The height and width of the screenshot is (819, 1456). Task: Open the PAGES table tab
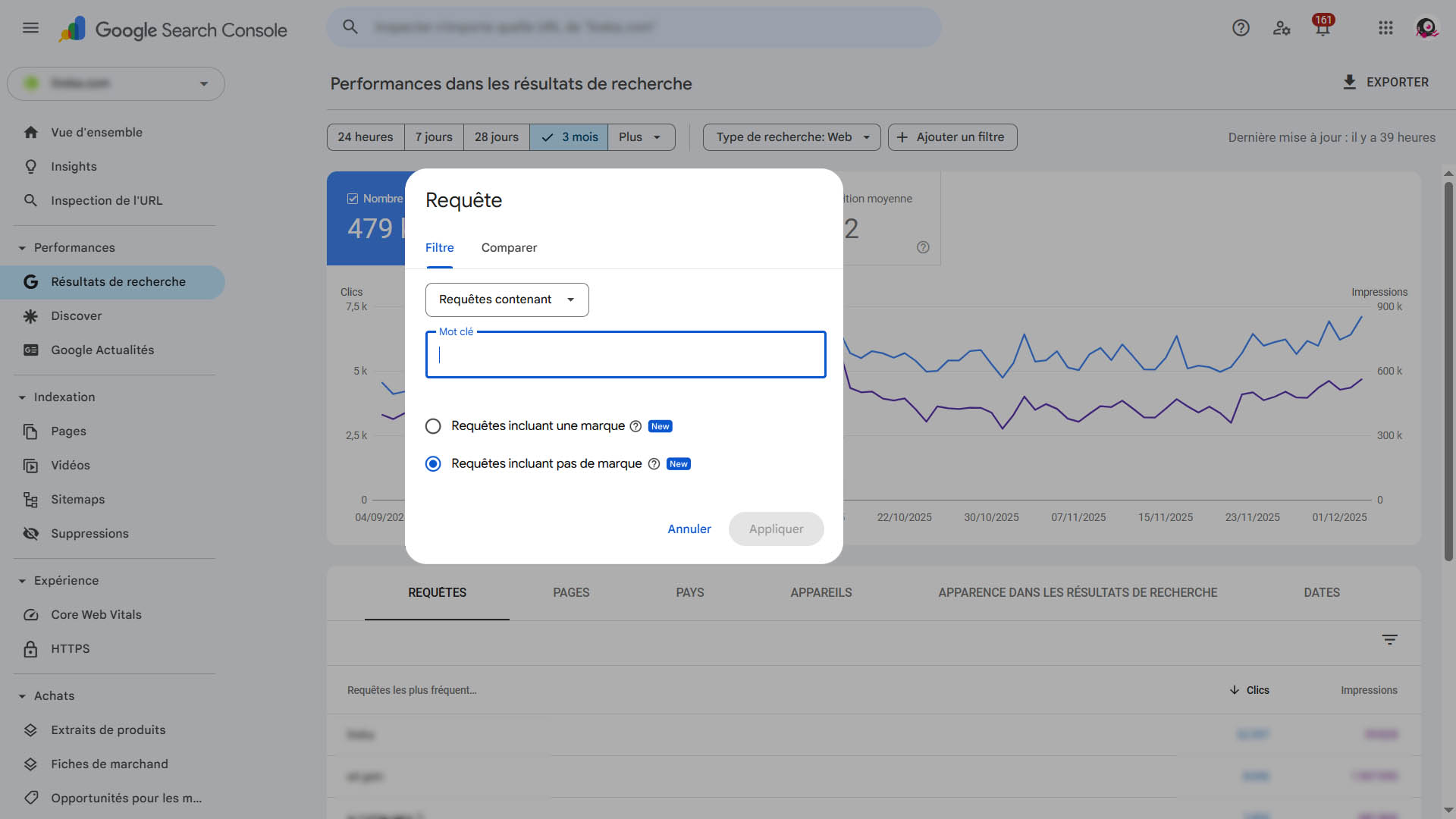click(571, 592)
